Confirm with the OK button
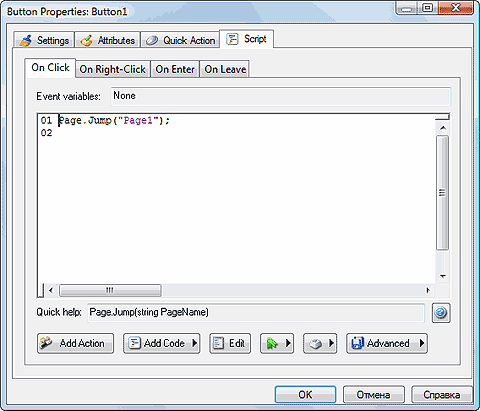This screenshot has width=480, height=411. pos(305,395)
